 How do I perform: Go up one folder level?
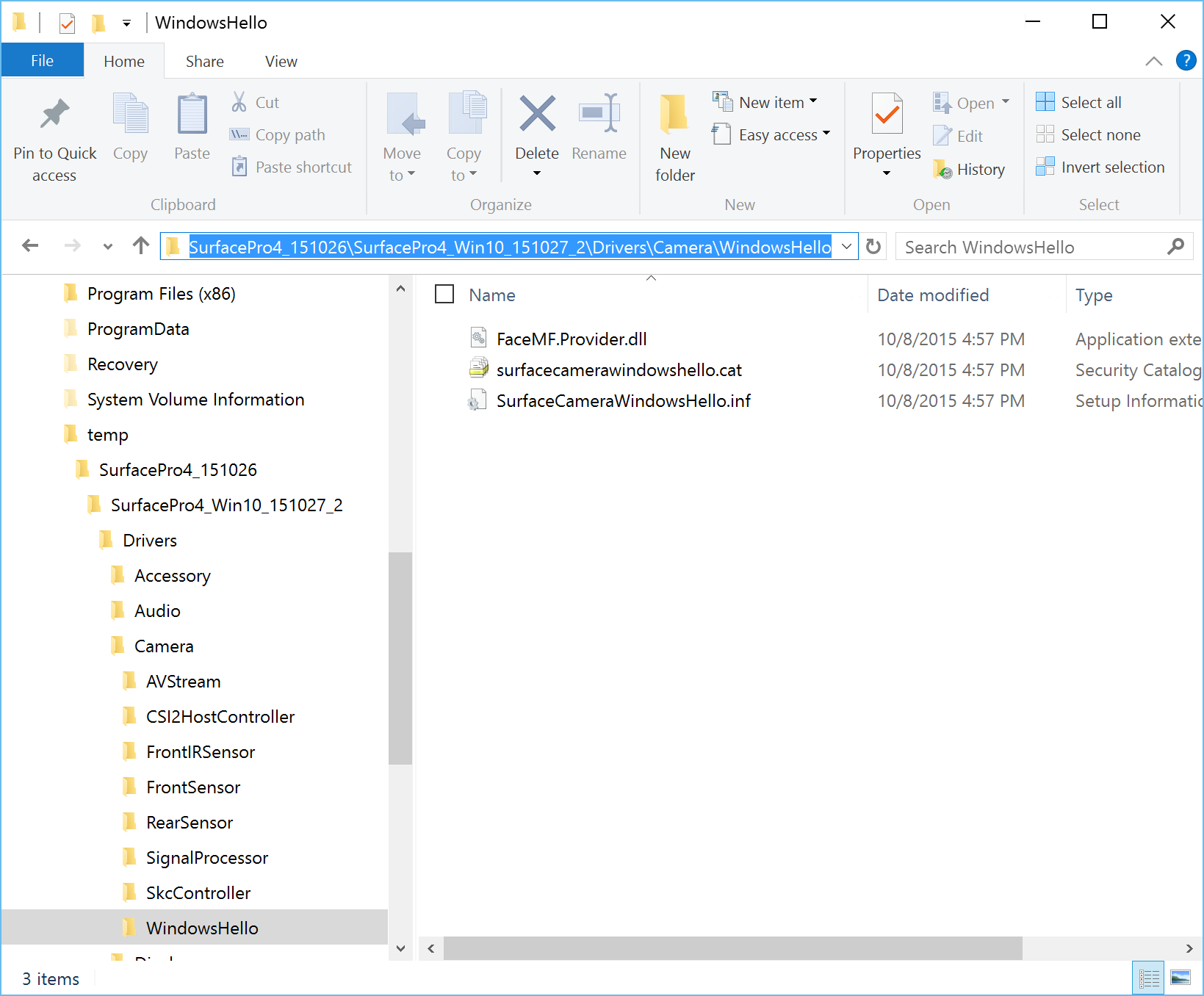[x=141, y=245]
